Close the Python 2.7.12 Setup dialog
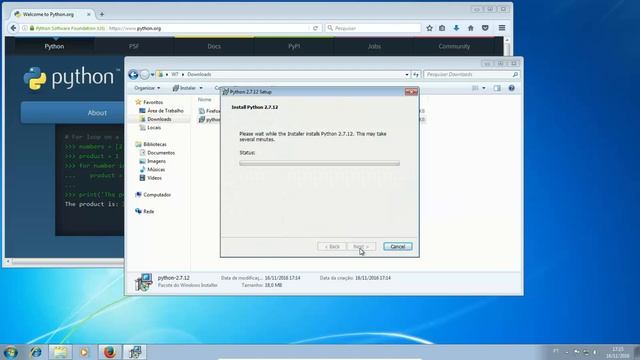The width and height of the screenshot is (640, 360). pos(411,92)
